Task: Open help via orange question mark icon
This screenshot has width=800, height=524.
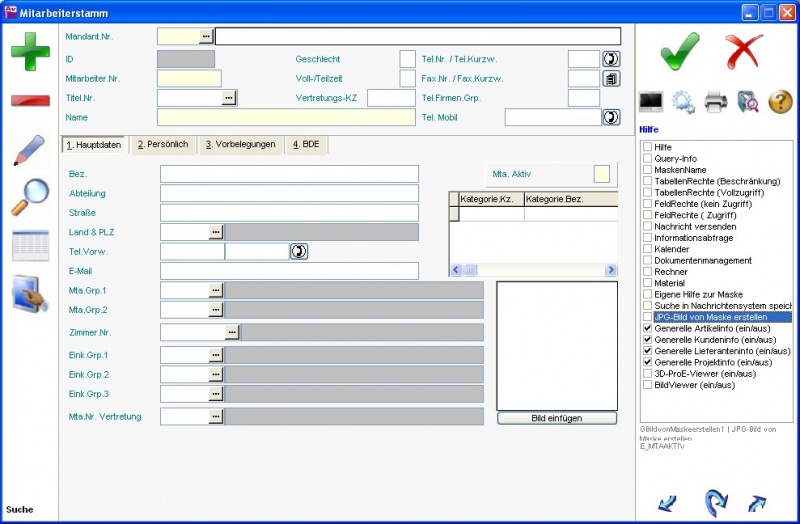Action: [780, 102]
